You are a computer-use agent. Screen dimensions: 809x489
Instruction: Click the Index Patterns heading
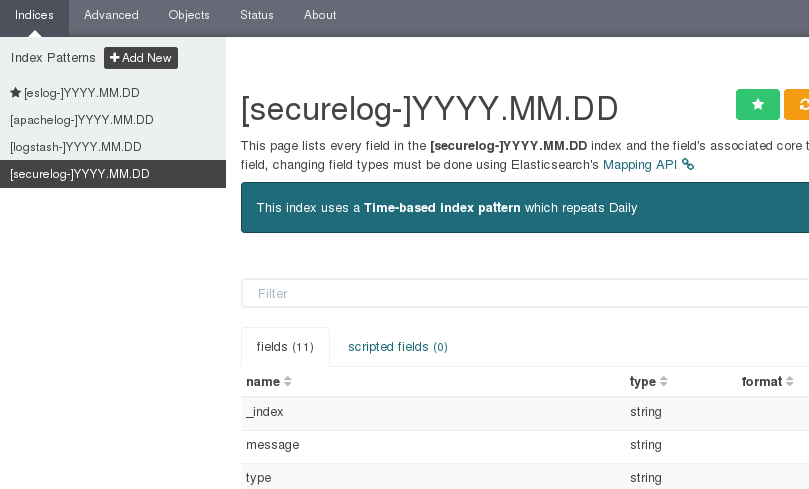53,58
